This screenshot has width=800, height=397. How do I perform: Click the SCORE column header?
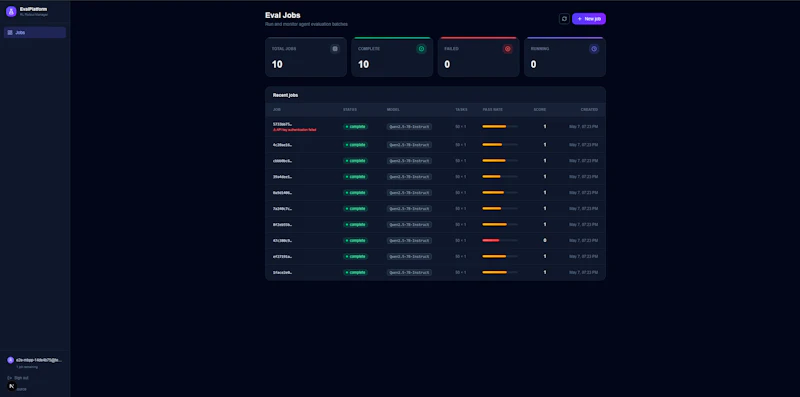point(540,110)
